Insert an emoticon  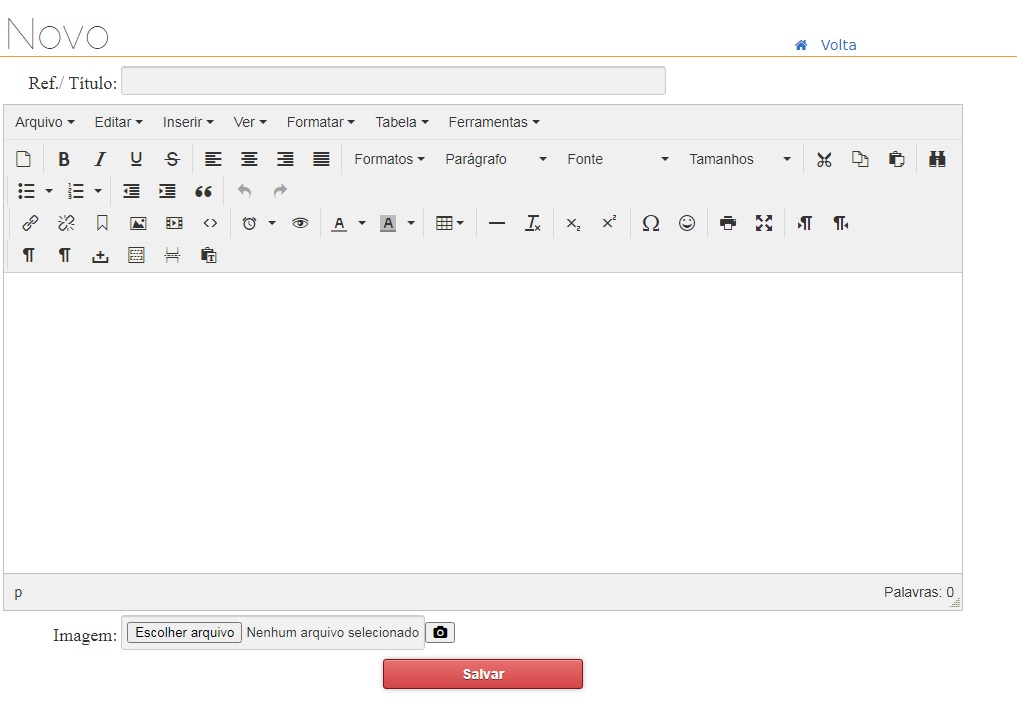click(687, 223)
